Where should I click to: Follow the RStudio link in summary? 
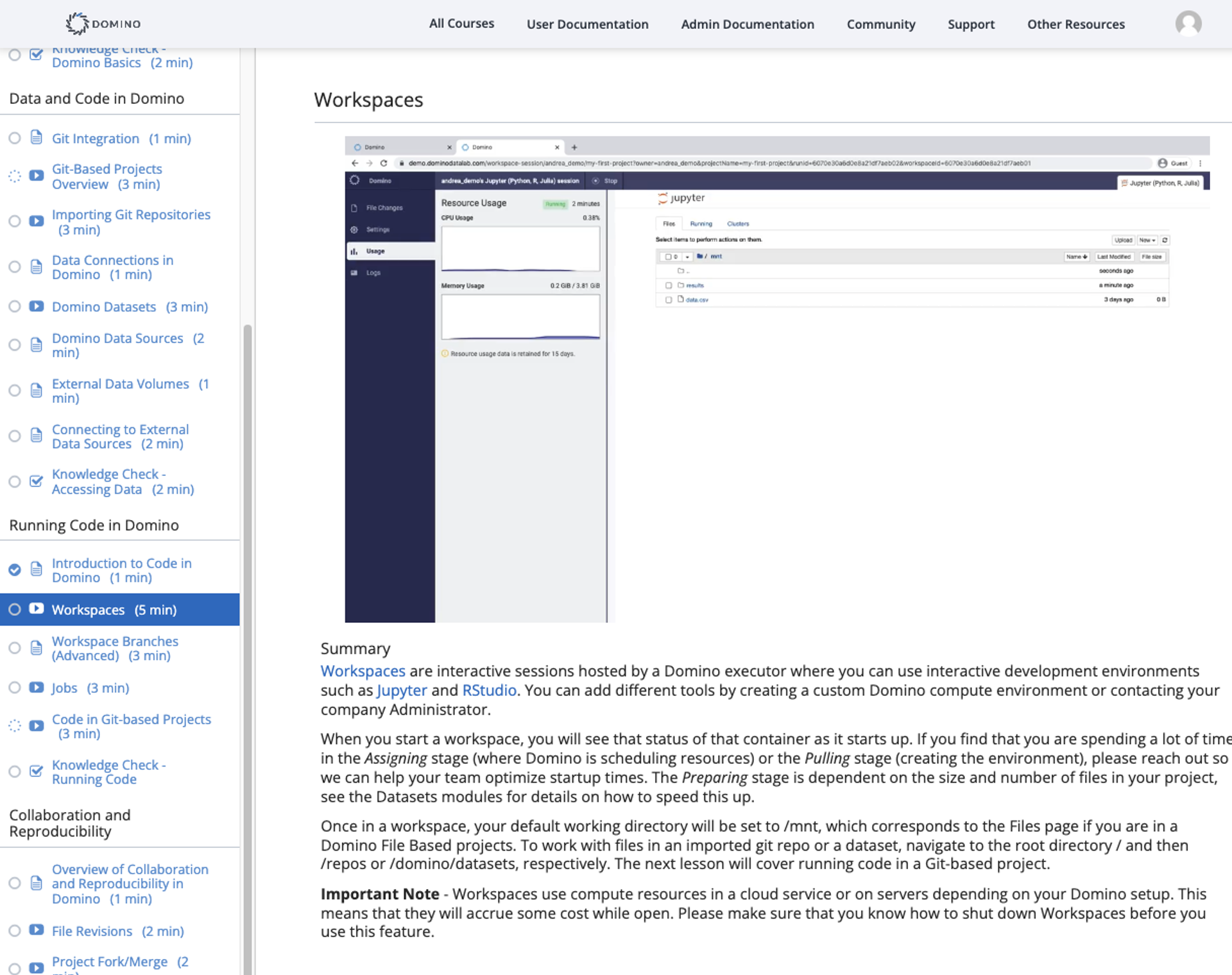coord(489,690)
